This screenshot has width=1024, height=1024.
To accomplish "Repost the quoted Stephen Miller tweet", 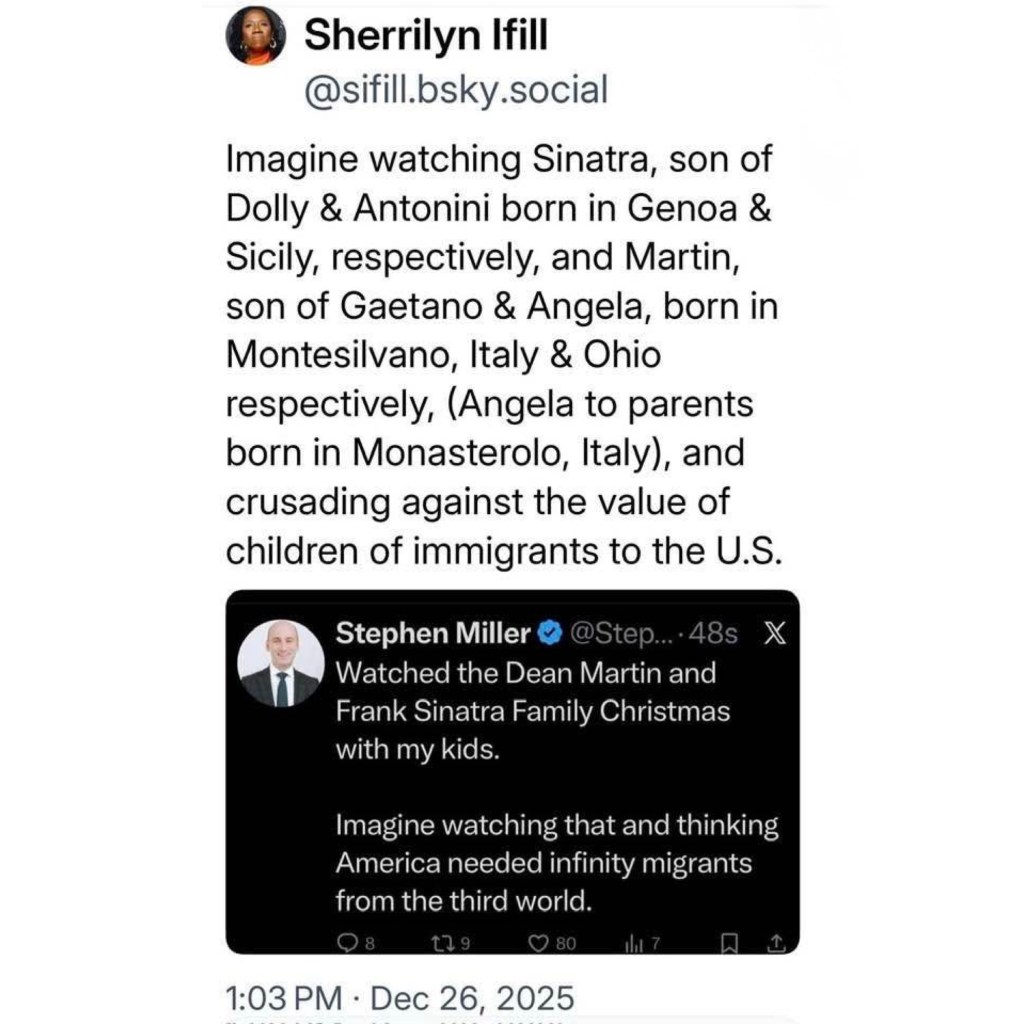I will (x=441, y=942).
